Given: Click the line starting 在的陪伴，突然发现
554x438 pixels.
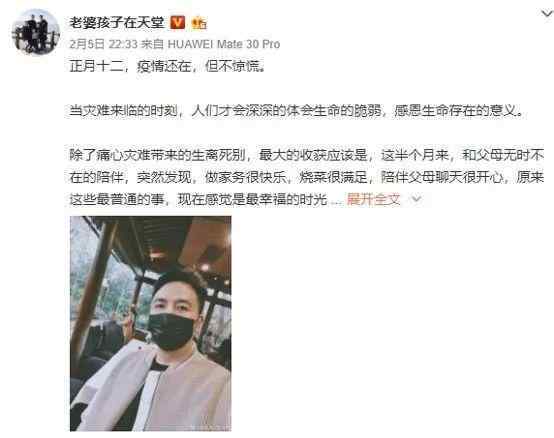Looking at the screenshot, I should pyautogui.click(x=306, y=177).
